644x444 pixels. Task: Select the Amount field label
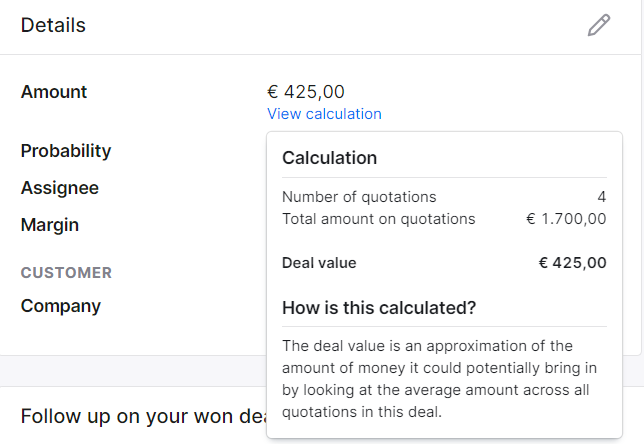[54, 92]
